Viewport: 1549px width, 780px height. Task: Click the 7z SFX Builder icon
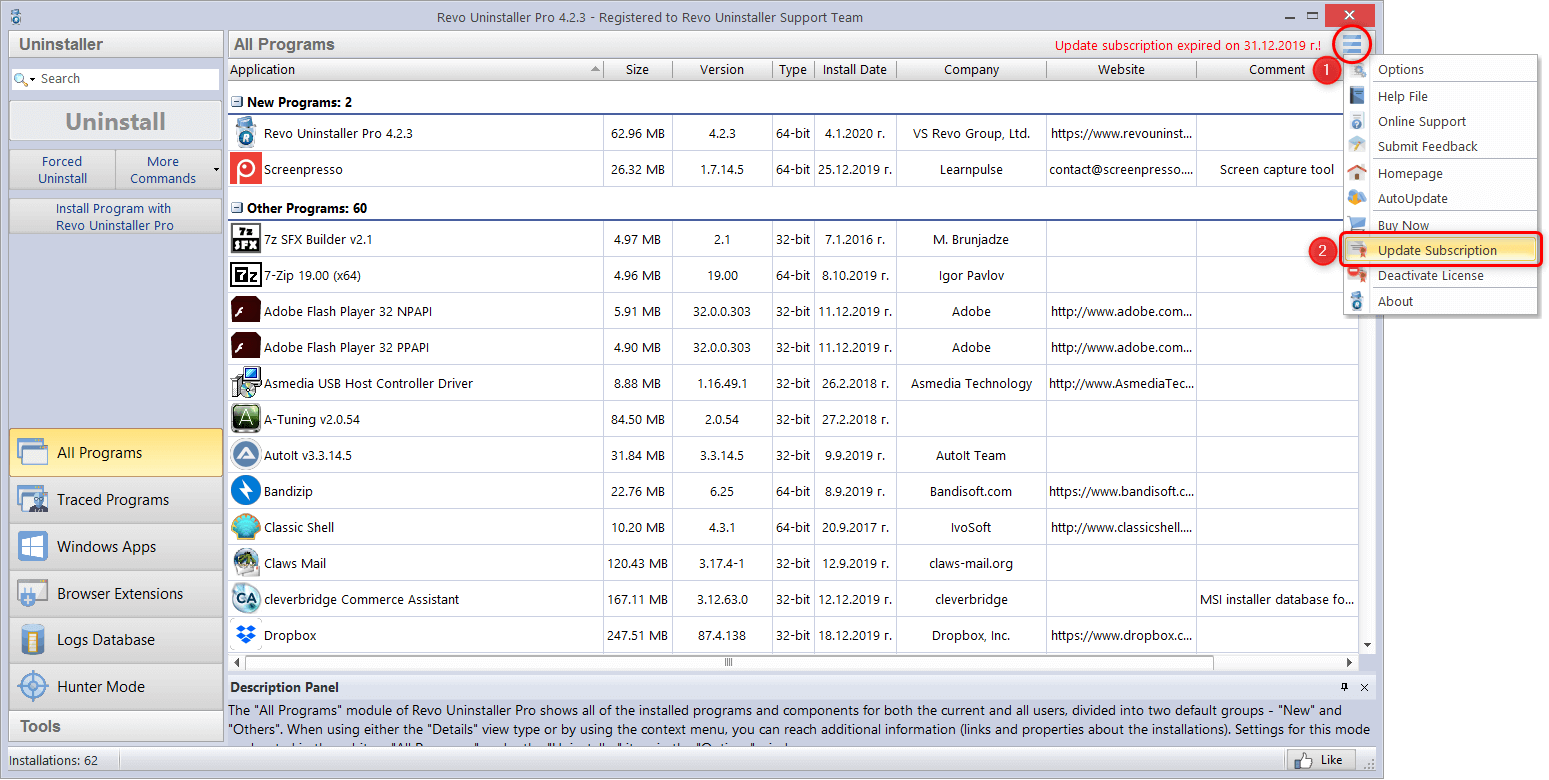(245, 239)
